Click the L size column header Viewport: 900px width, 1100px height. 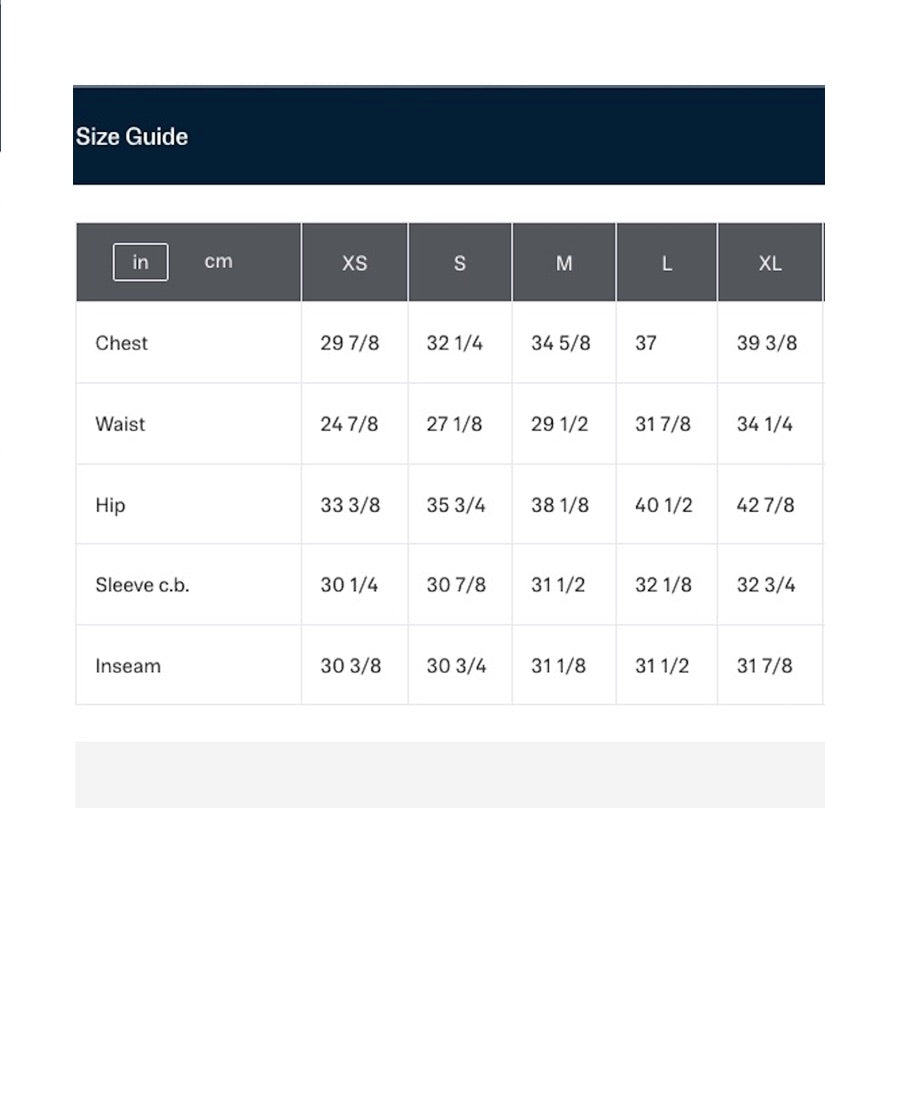coord(666,263)
